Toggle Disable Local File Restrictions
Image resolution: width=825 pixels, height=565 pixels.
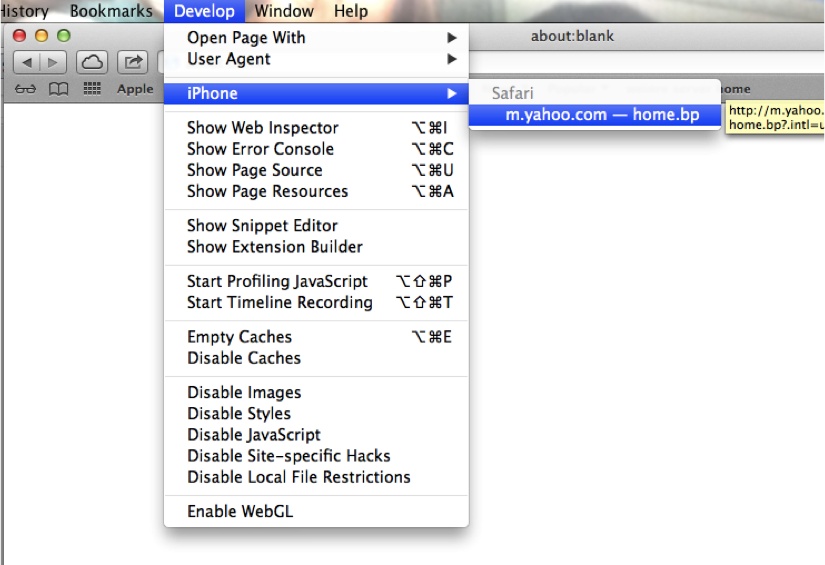(316, 477)
